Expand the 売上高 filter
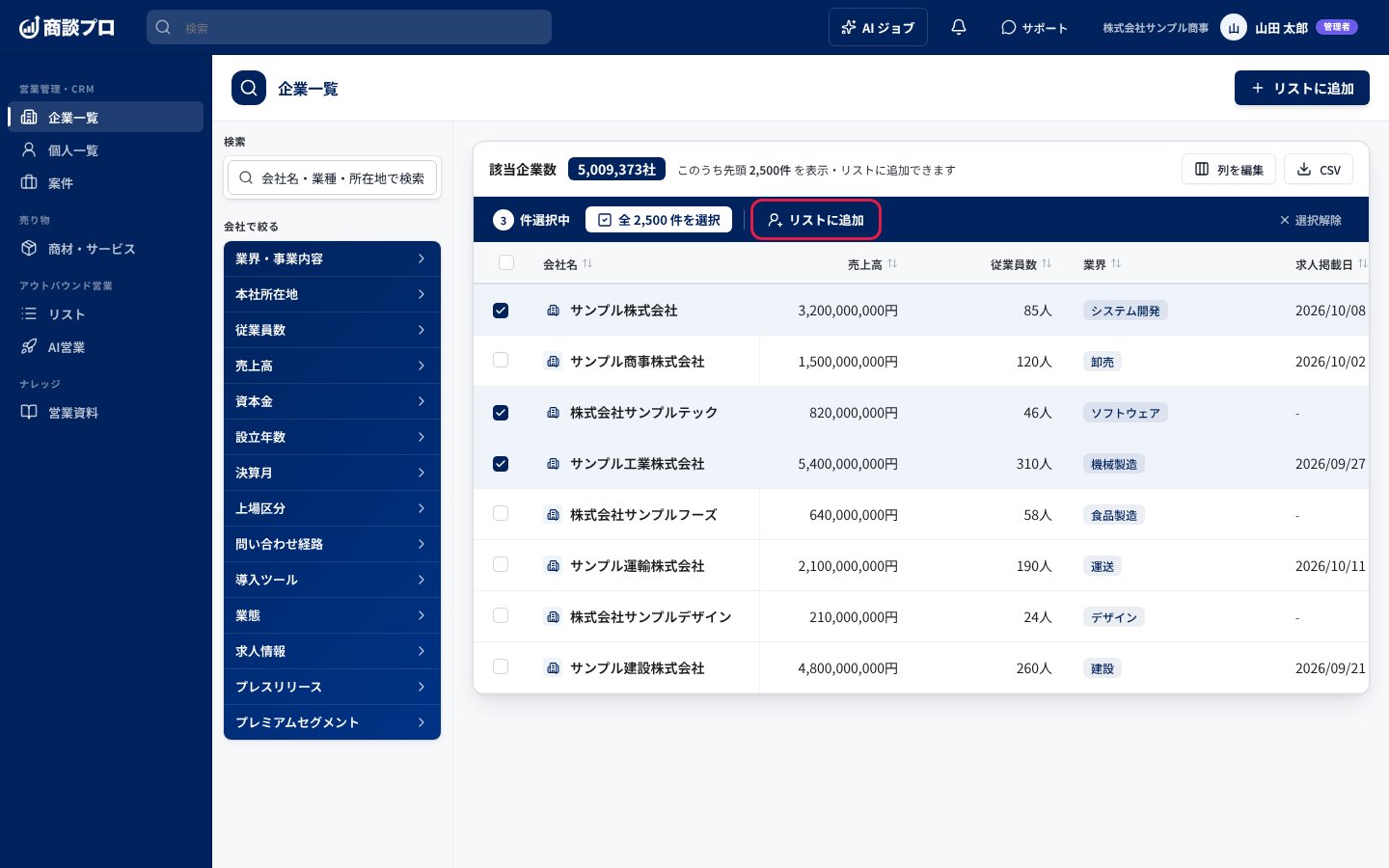 click(332, 366)
